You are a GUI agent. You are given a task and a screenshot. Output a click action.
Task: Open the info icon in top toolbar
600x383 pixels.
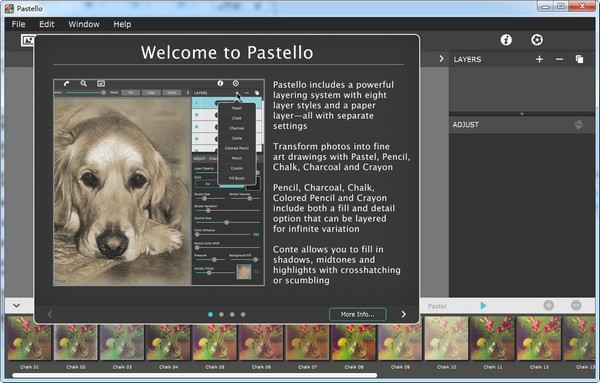click(x=506, y=40)
